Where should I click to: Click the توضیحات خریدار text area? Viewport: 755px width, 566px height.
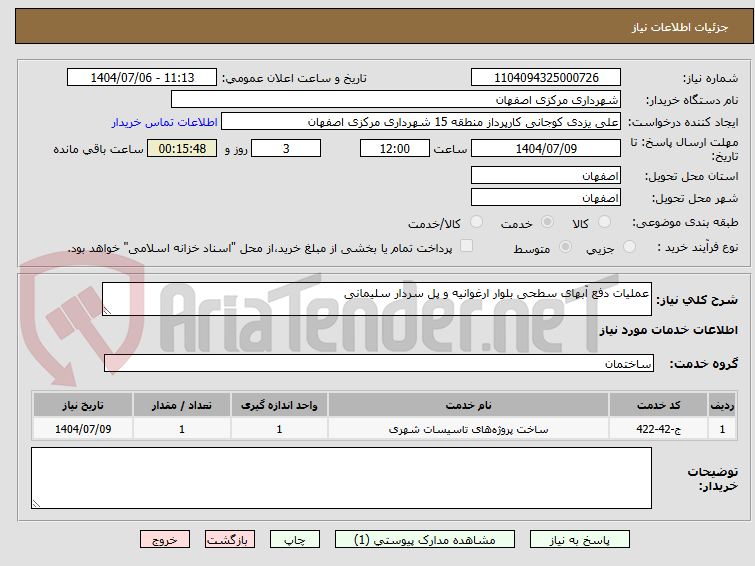[341, 478]
